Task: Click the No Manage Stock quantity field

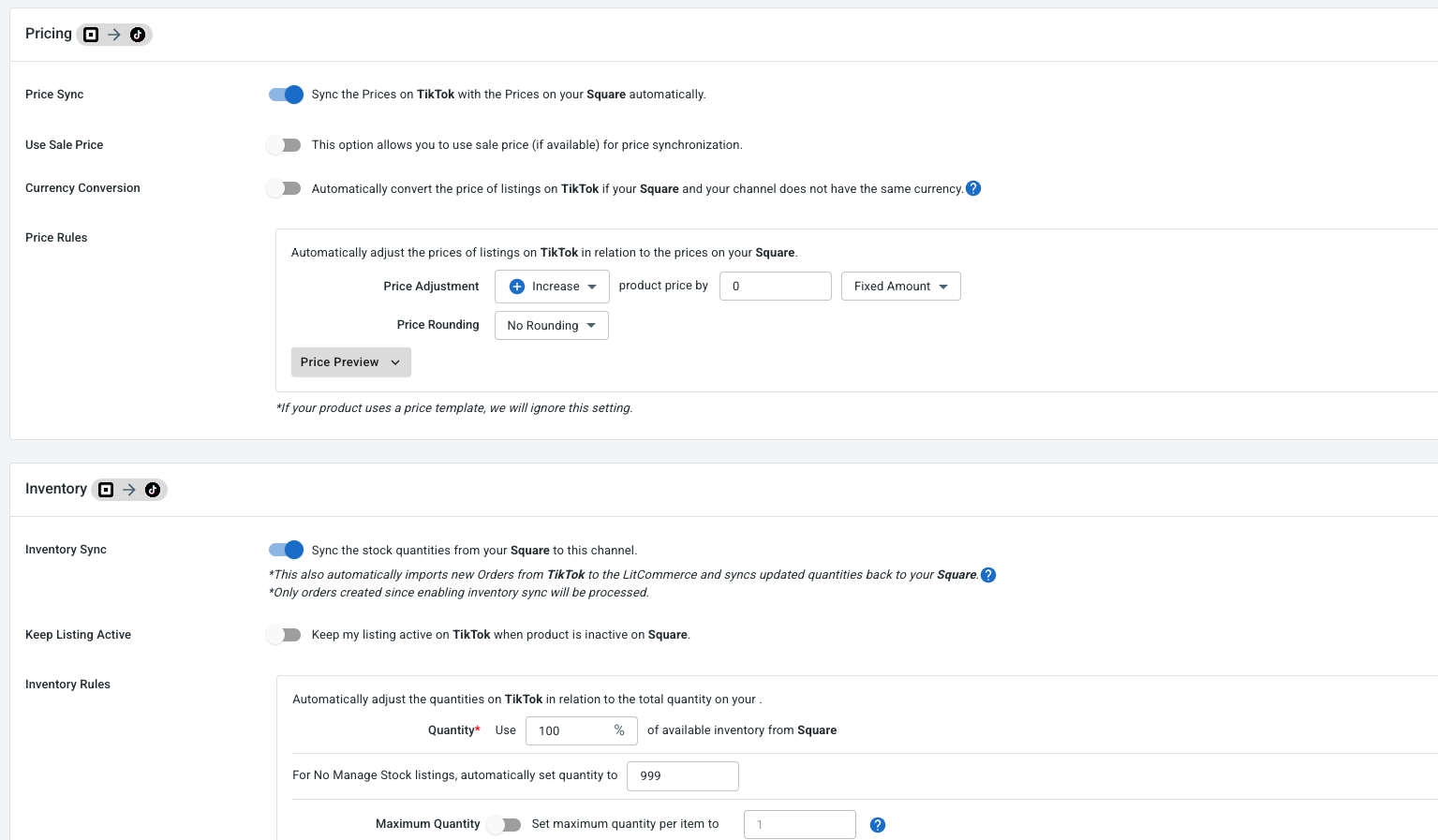Action: (683, 776)
